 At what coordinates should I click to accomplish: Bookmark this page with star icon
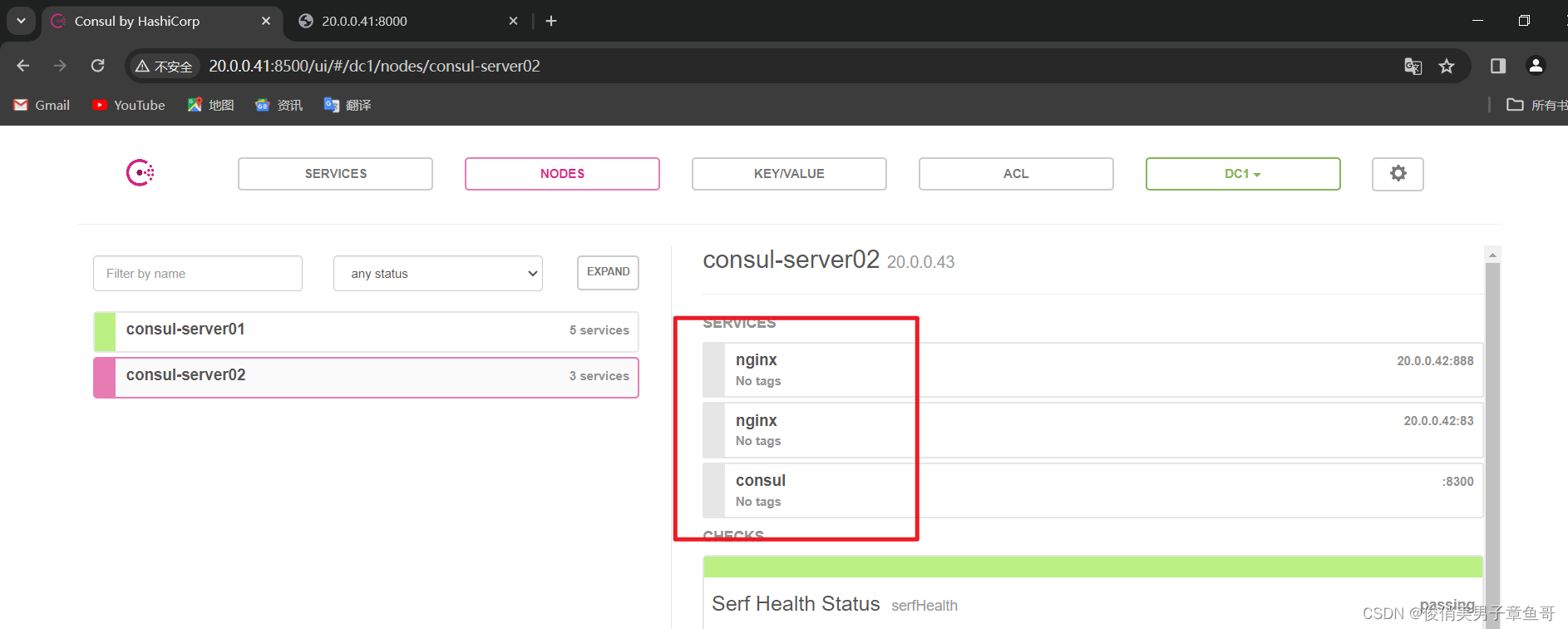1447,66
